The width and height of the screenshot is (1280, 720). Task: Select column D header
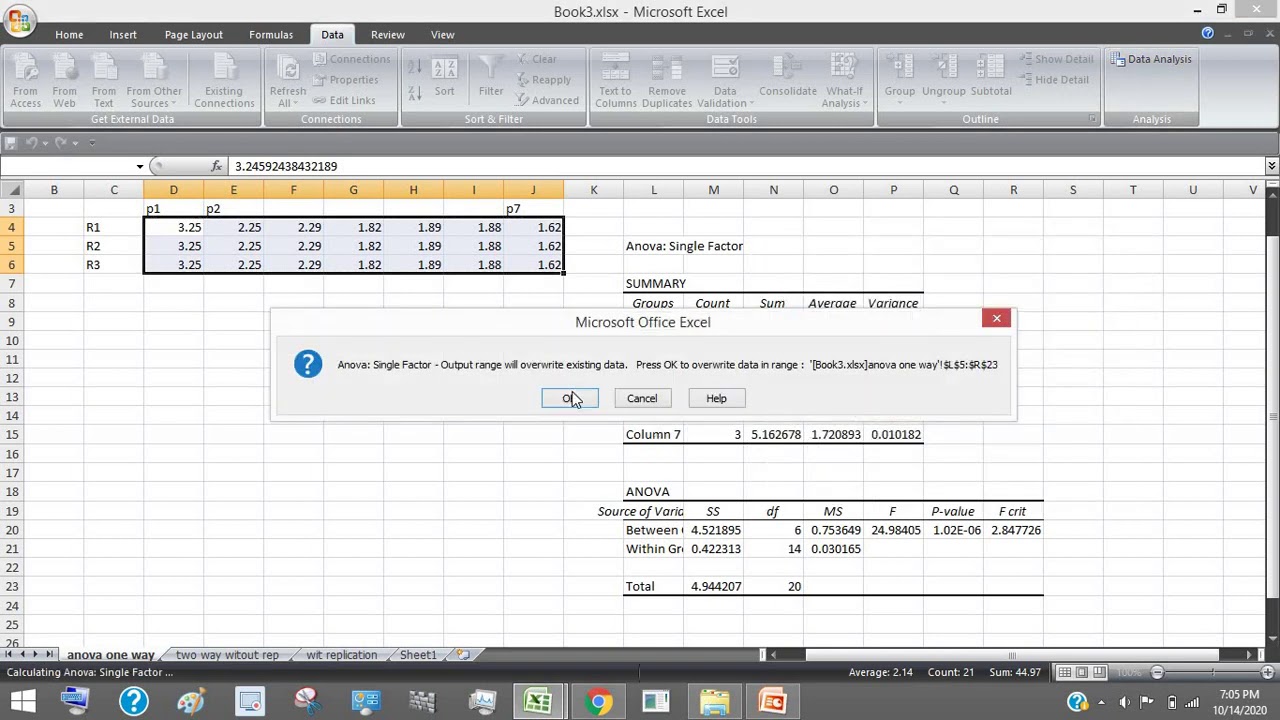point(173,190)
